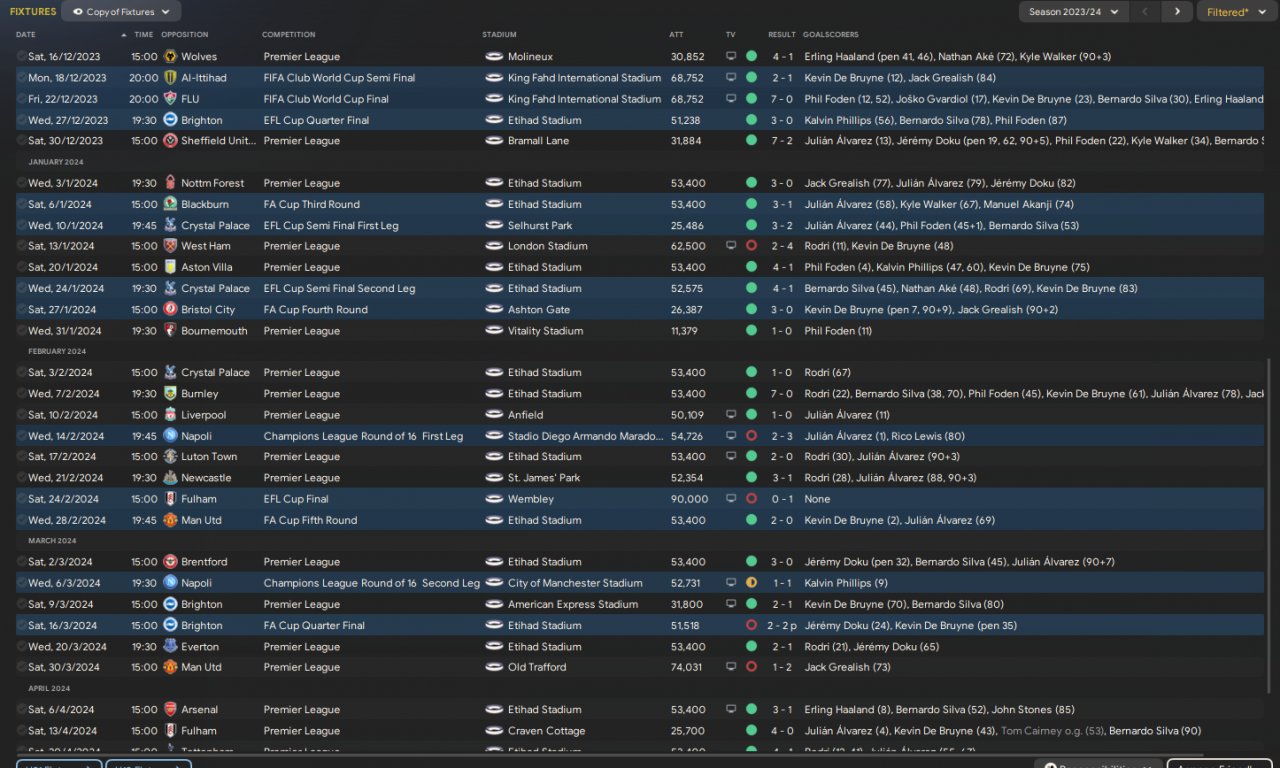Open the FA Cup Third Round competition

[x=311, y=204]
